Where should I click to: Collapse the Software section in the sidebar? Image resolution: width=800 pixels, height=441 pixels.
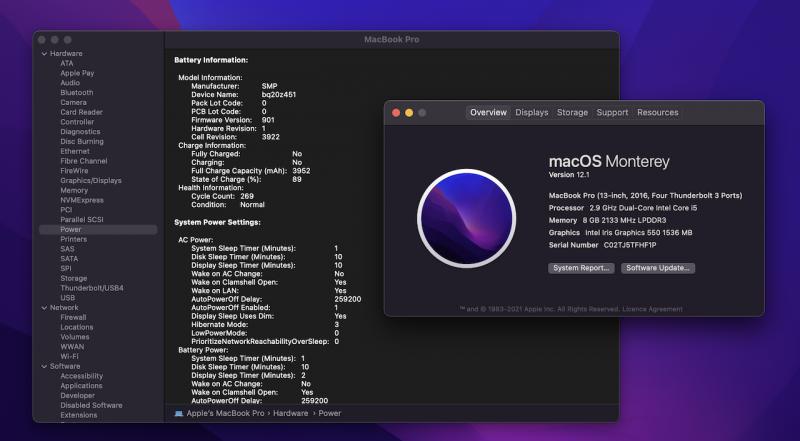click(44, 366)
